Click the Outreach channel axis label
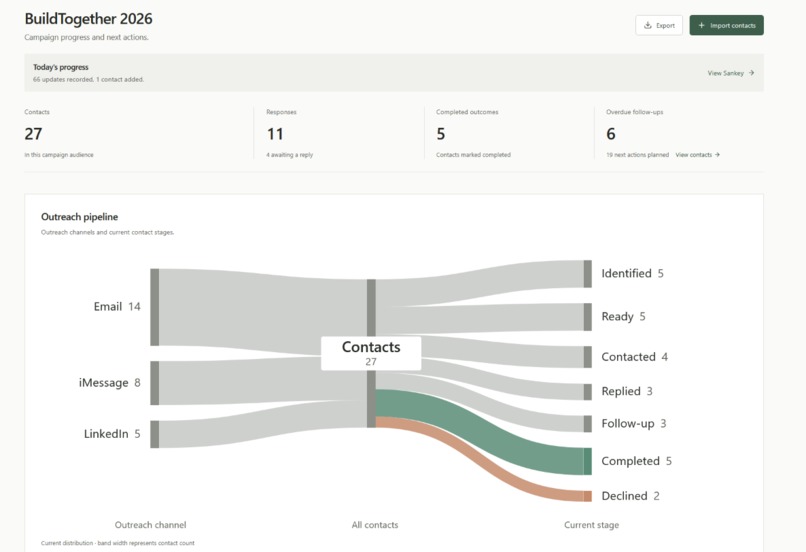 (x=151, y=525)
